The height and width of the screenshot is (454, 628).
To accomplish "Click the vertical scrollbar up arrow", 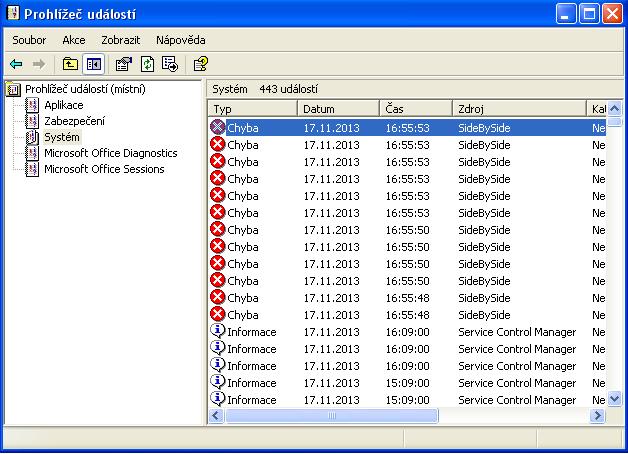I will 614,108.
